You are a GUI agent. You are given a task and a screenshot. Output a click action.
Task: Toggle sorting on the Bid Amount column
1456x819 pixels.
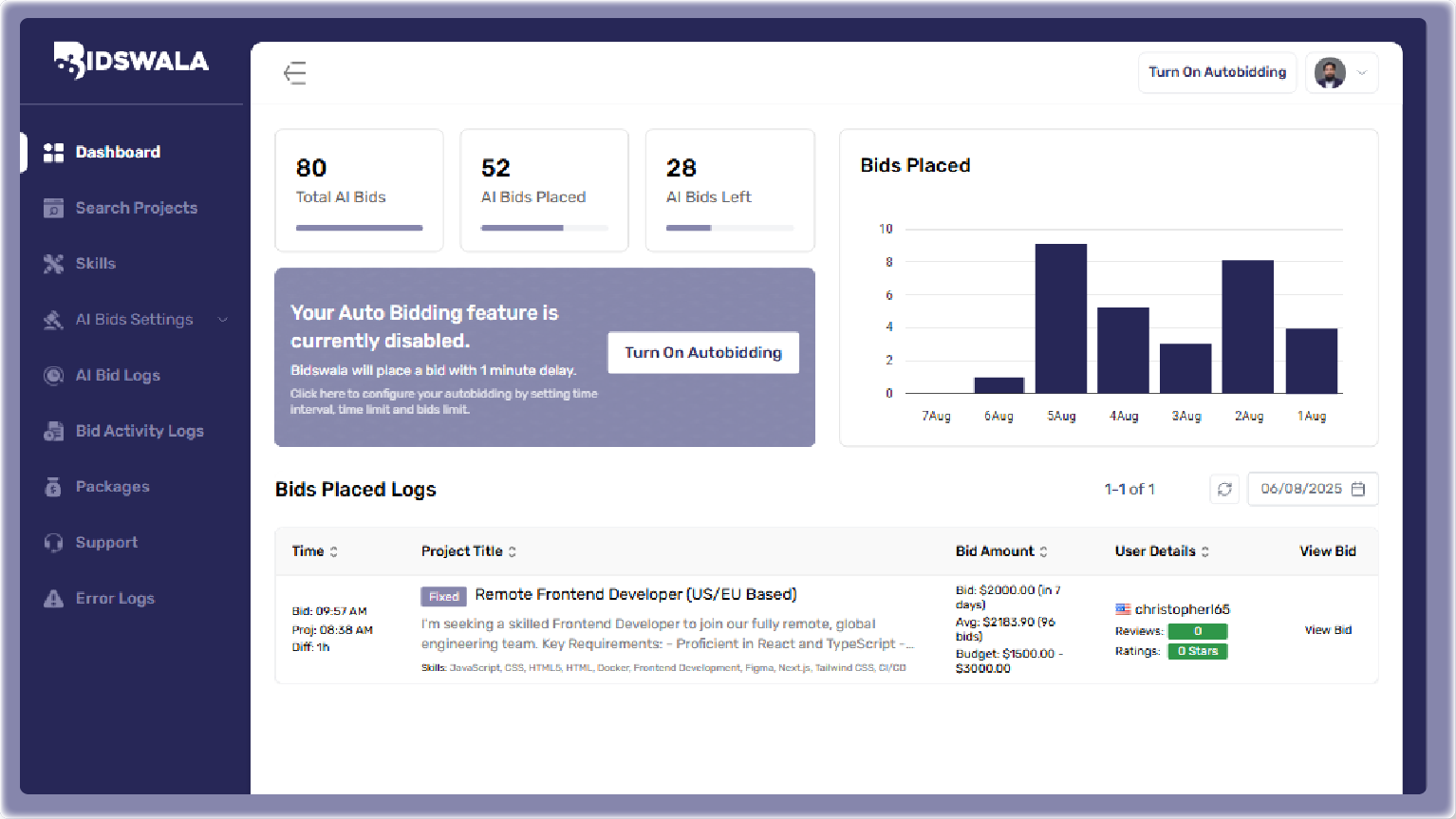point(1044,550)
